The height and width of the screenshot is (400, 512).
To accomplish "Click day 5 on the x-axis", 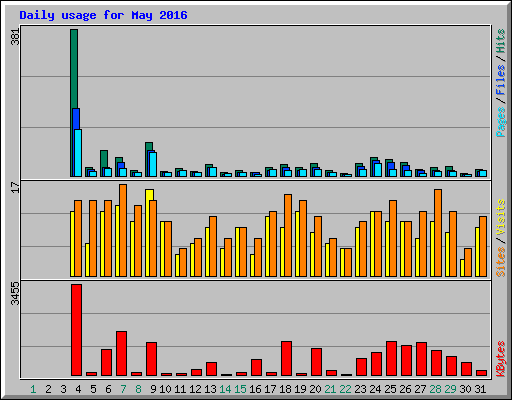I will (93, 389).
